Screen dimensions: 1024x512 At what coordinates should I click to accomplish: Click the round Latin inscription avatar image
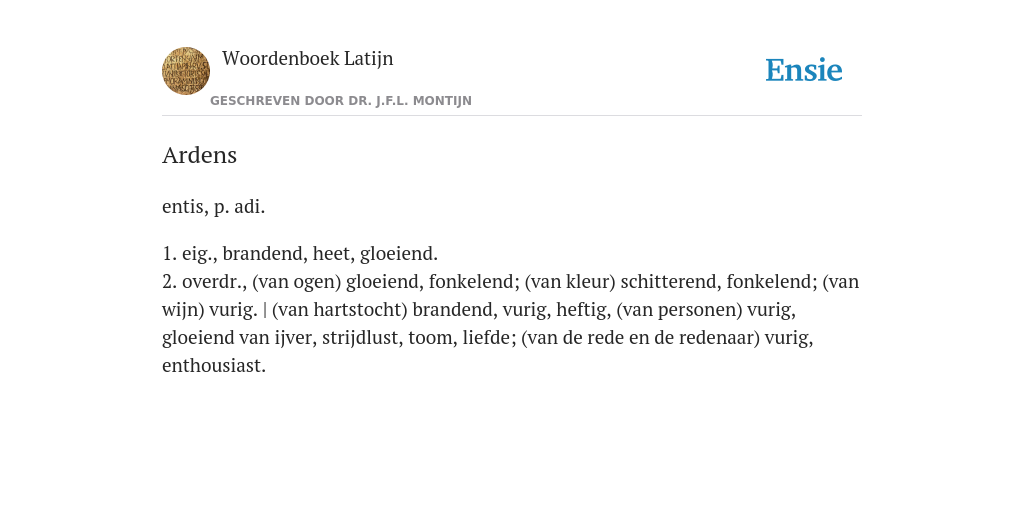(186, 71)
